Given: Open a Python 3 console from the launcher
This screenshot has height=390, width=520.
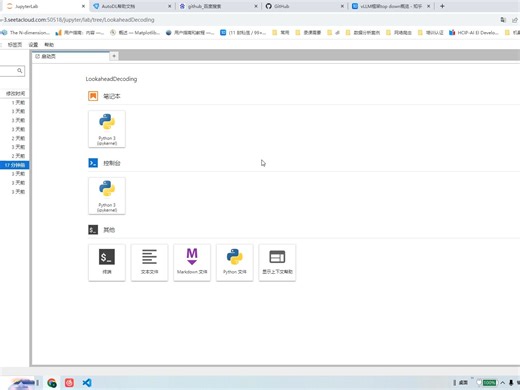Looking at the screenshot, I should pyautogui.click(x=107, y=196).
